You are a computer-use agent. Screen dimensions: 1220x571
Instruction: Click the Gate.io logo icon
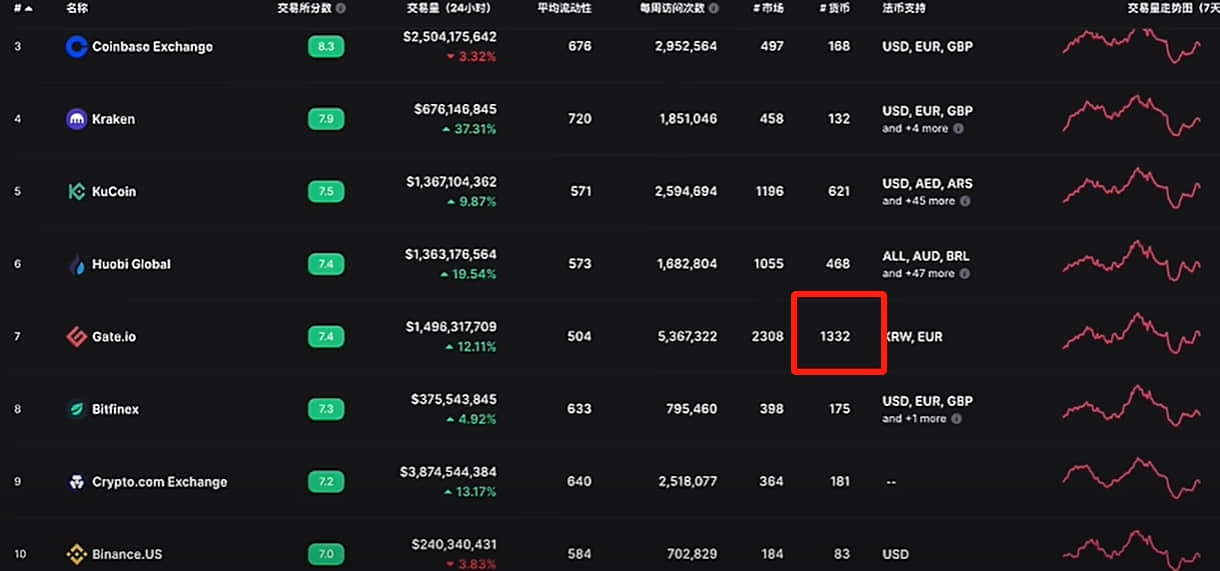tap(76, 337)
